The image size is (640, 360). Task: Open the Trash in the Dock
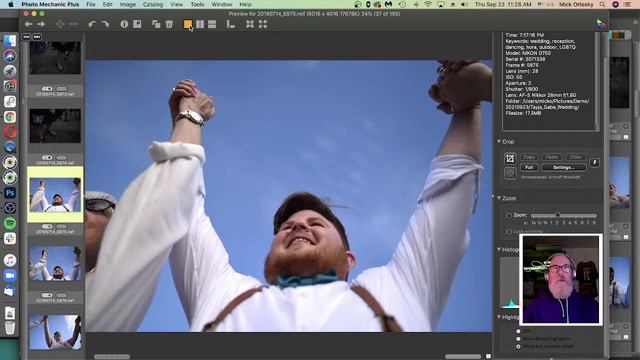coord(10,328)
